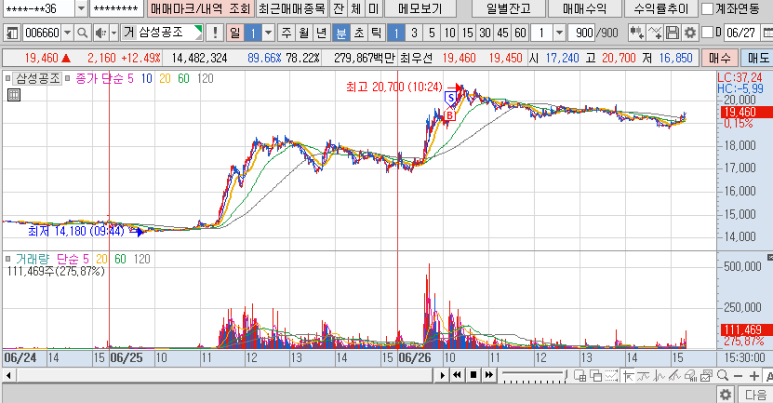Click the overlapping windows icon
The image size is (773, 403).
596,376
